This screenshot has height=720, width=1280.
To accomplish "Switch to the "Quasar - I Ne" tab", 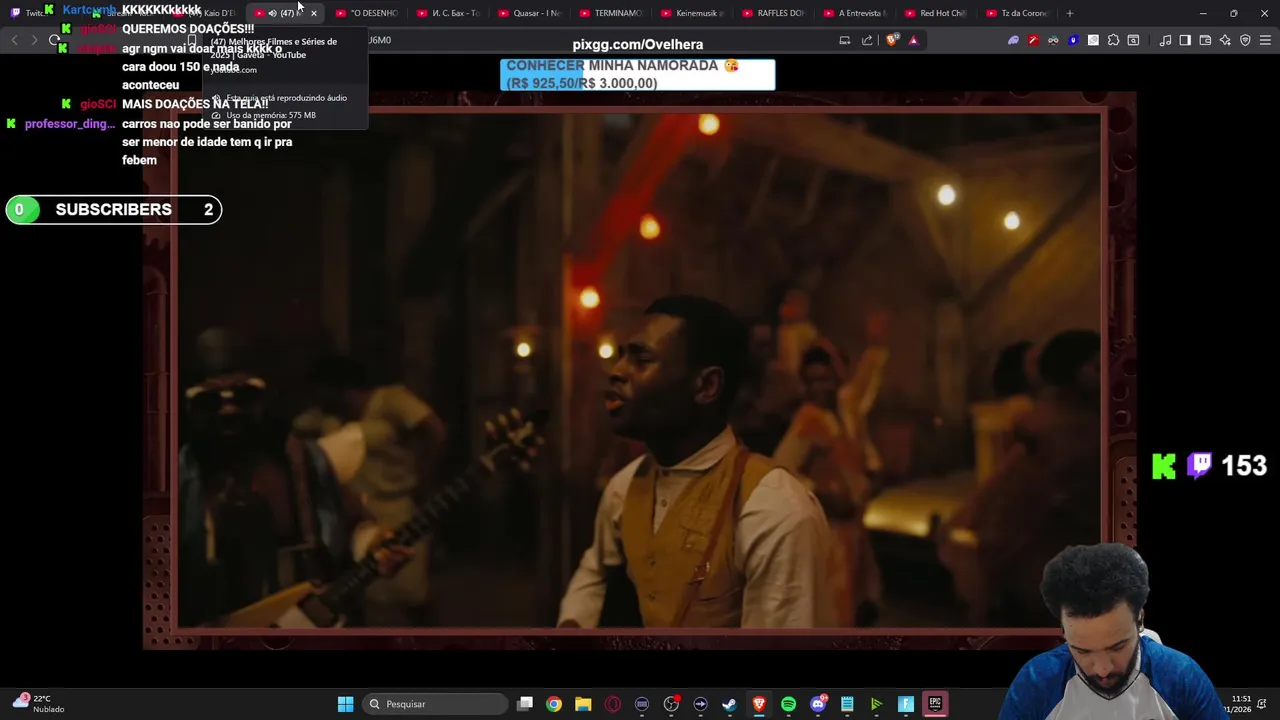I will tap(529, 13).
